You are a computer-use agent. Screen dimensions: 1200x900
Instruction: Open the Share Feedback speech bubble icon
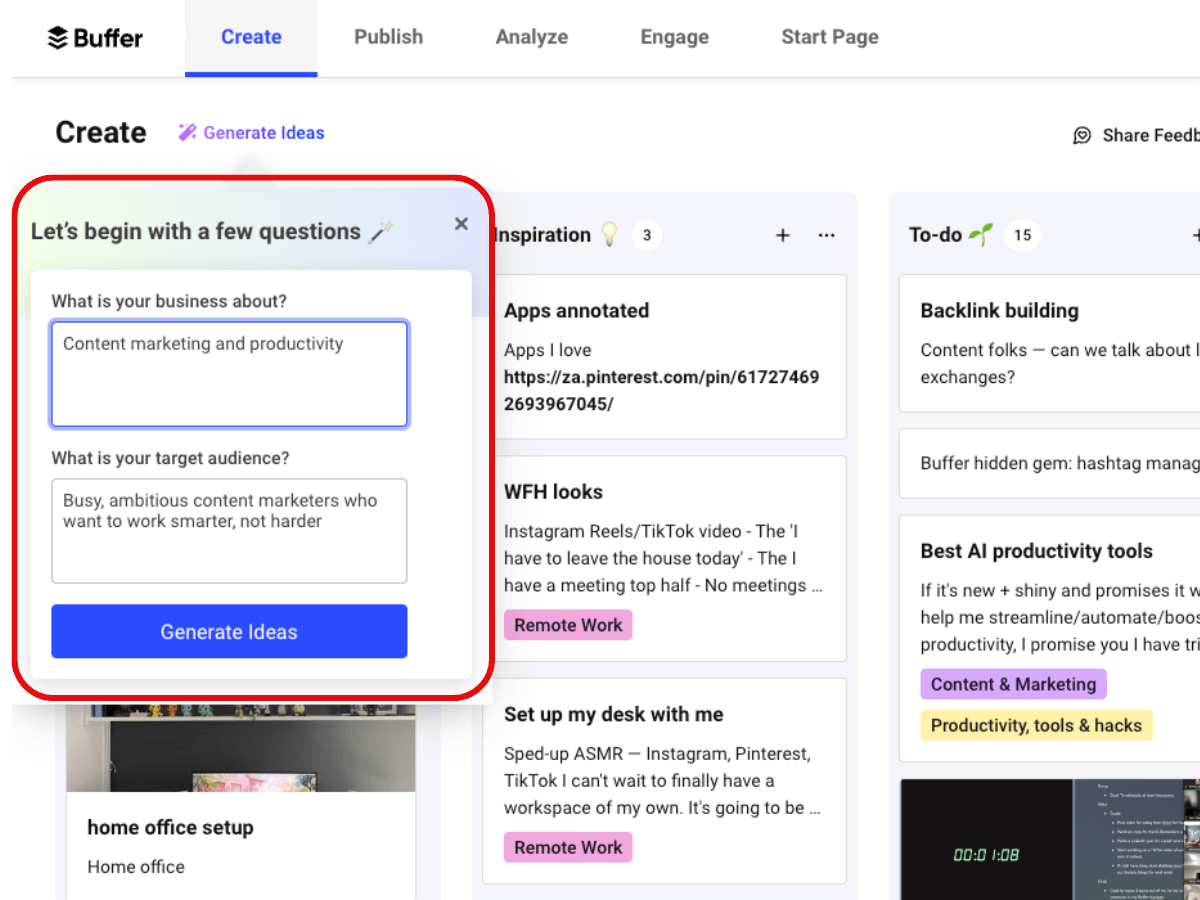click(x=1082, y=135)
